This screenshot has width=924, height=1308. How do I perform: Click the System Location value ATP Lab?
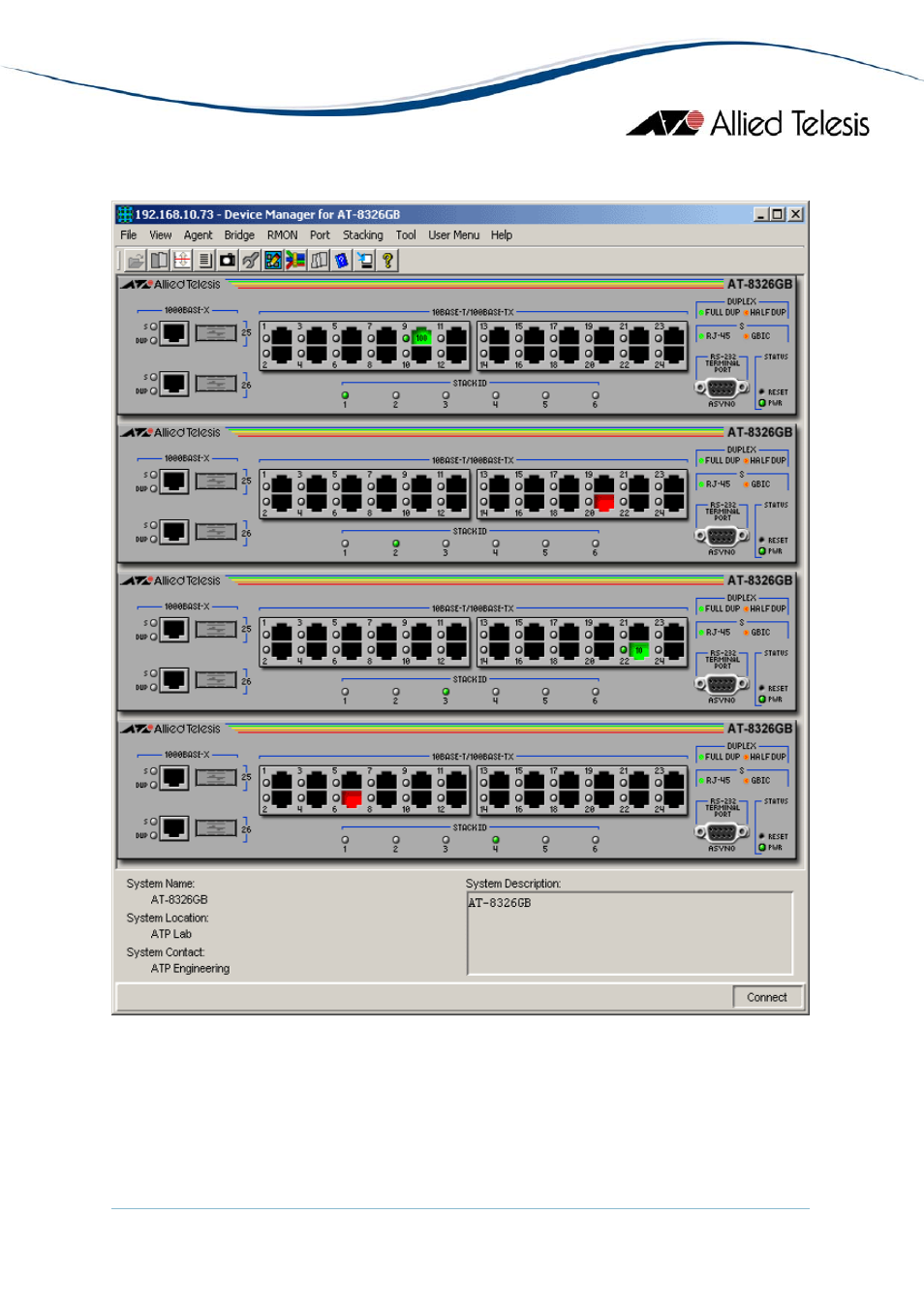point(171,935)
